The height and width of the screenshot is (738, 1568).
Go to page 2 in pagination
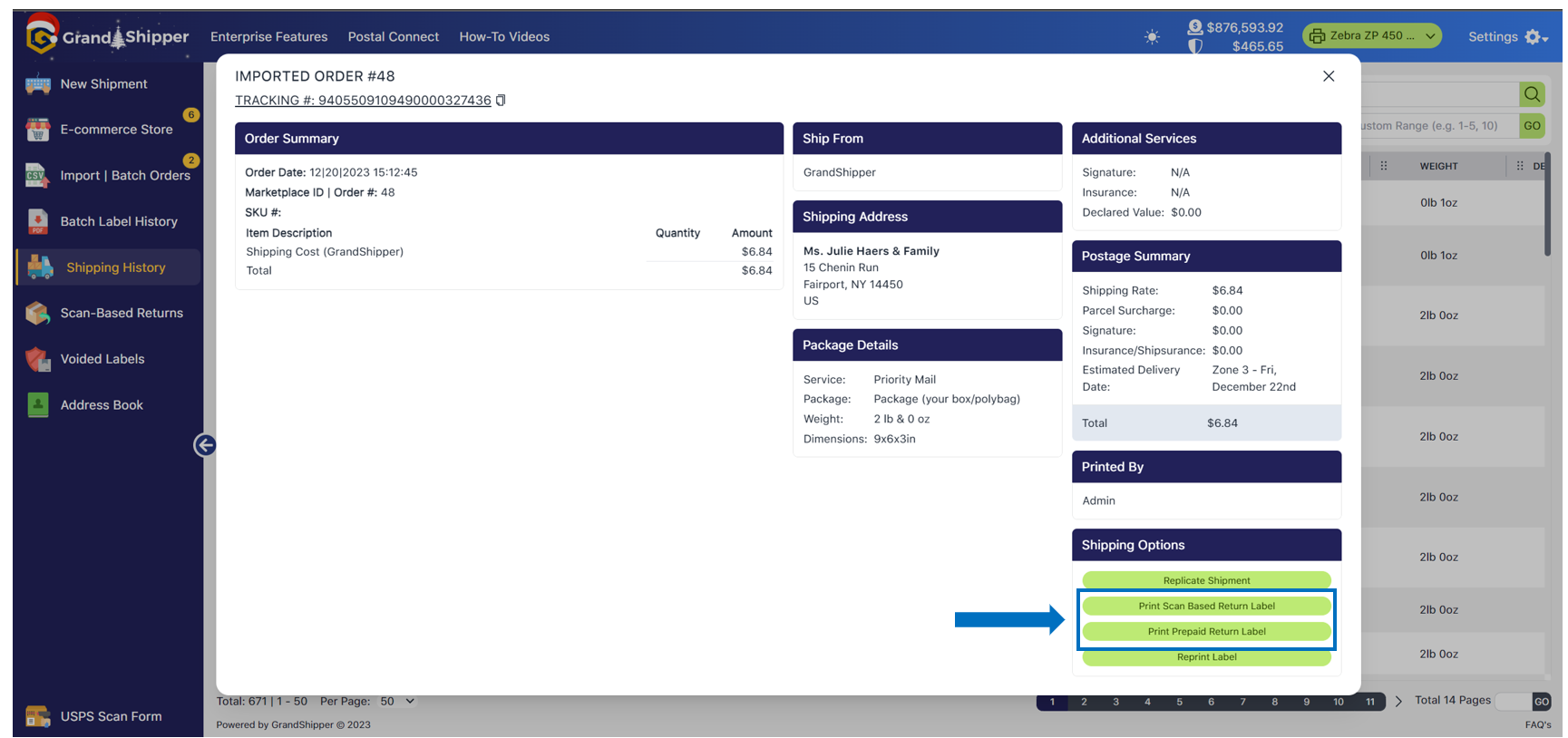[1084, 702]
